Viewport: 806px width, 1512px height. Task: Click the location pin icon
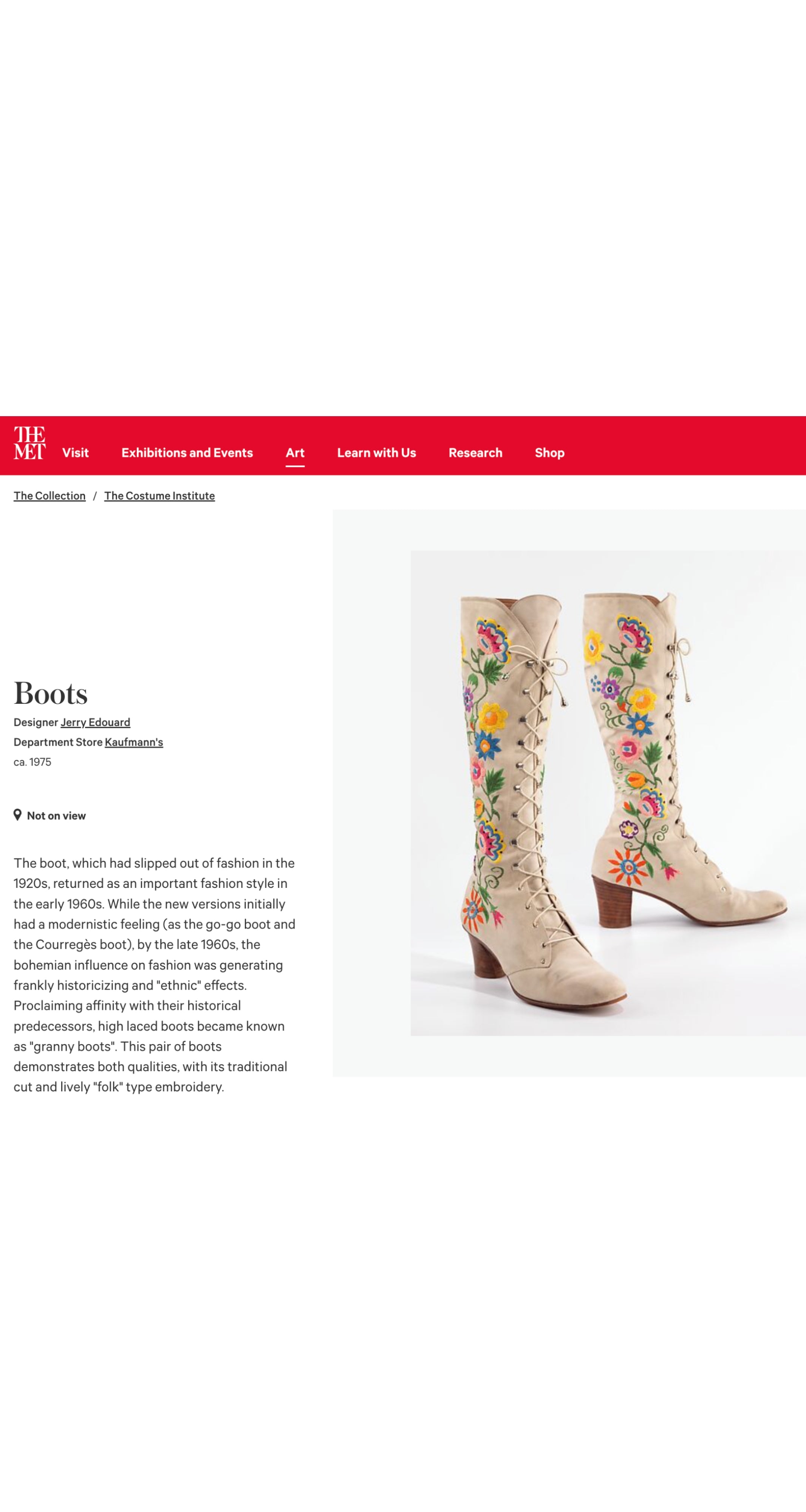(18, 815)
